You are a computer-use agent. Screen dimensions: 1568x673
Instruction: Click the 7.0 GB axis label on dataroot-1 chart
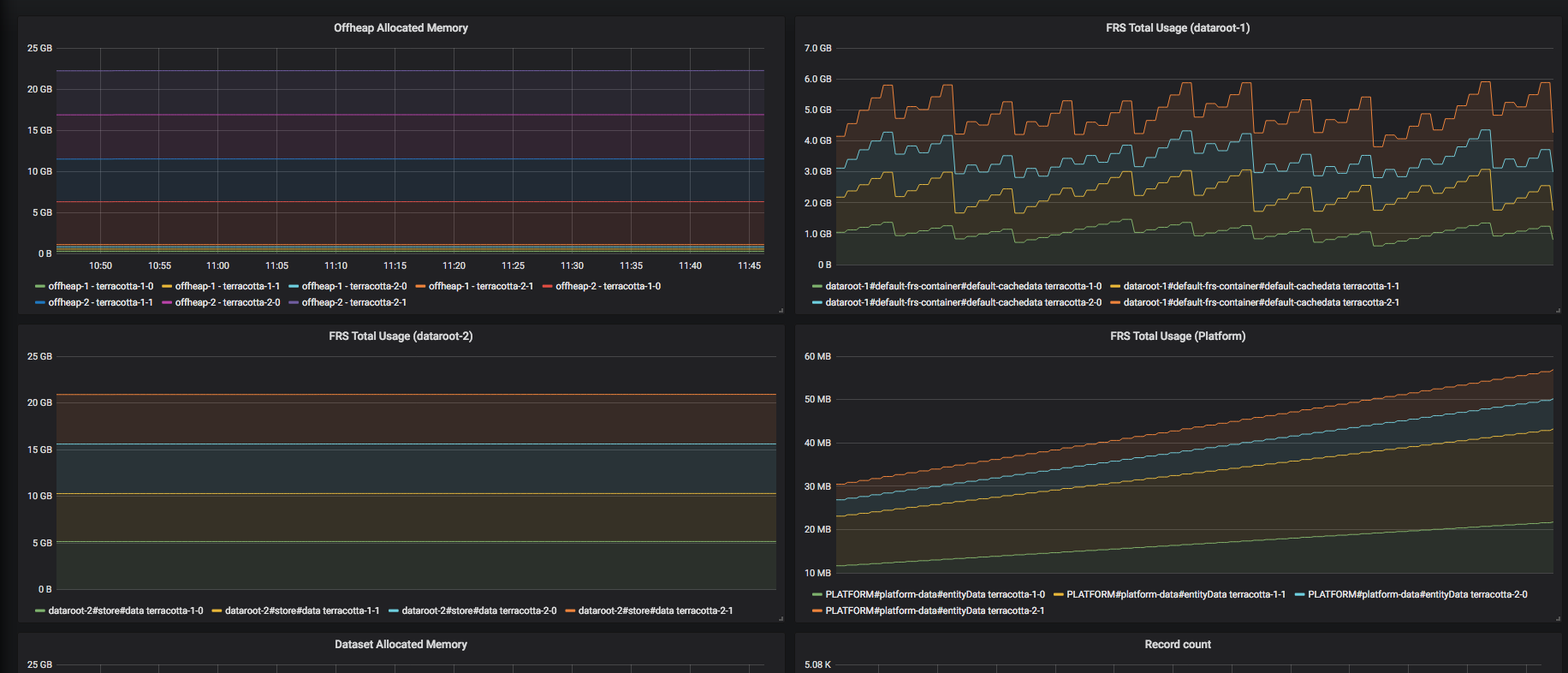coord(817,48)
